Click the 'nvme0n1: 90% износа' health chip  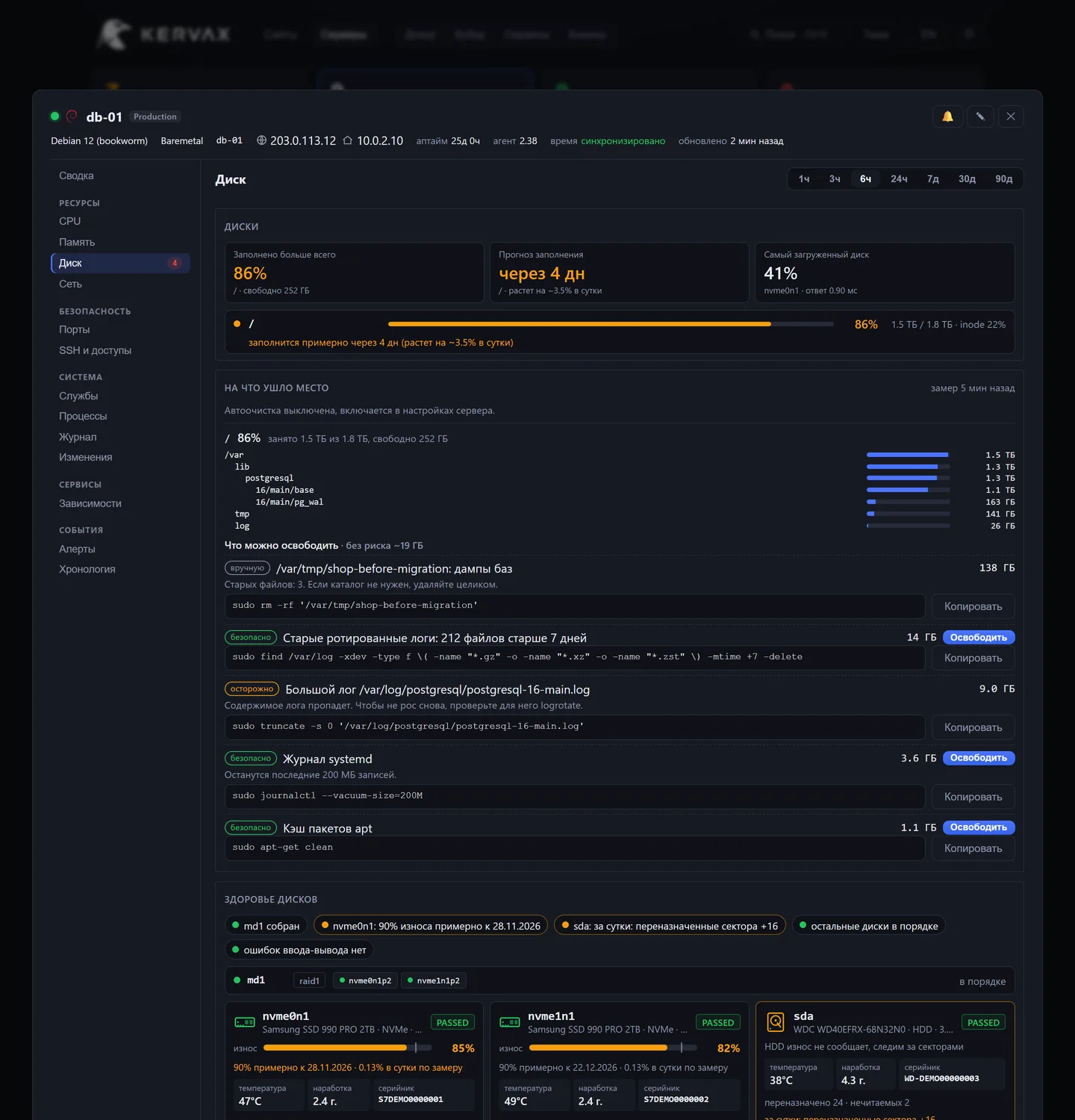[x=431, y=926]
